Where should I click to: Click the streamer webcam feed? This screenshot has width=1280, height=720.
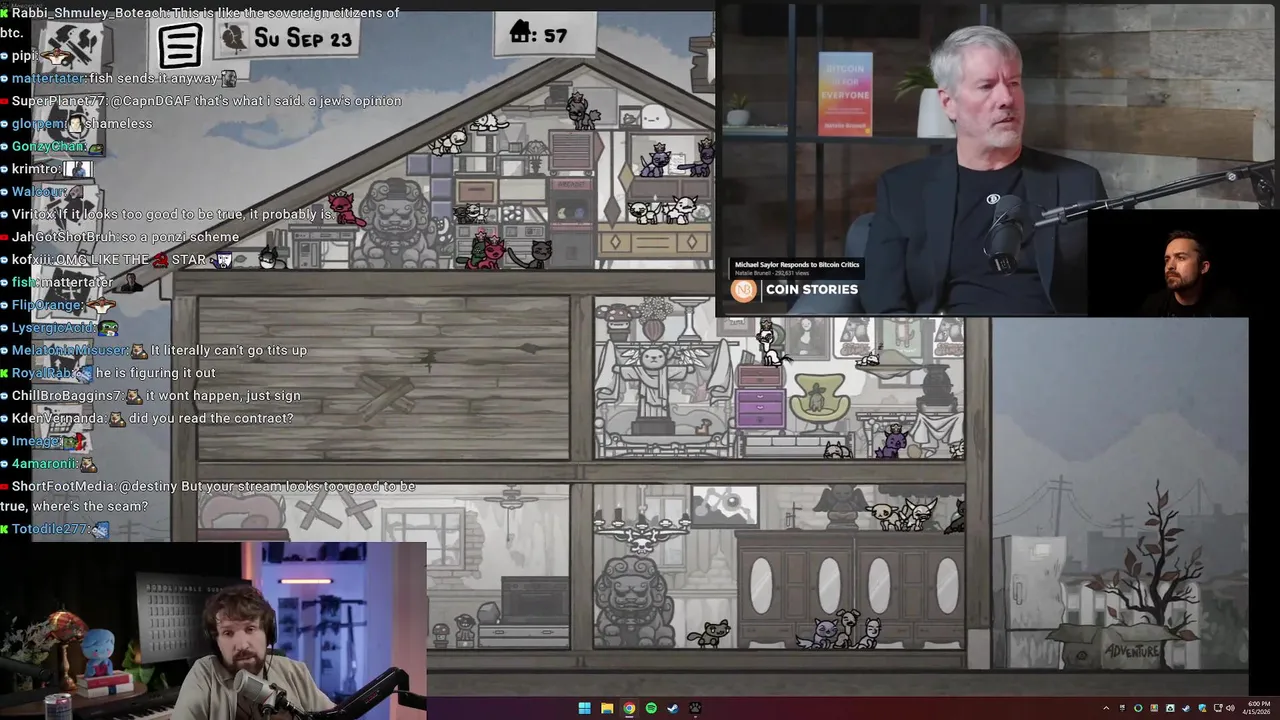click(x=213, y=631)
